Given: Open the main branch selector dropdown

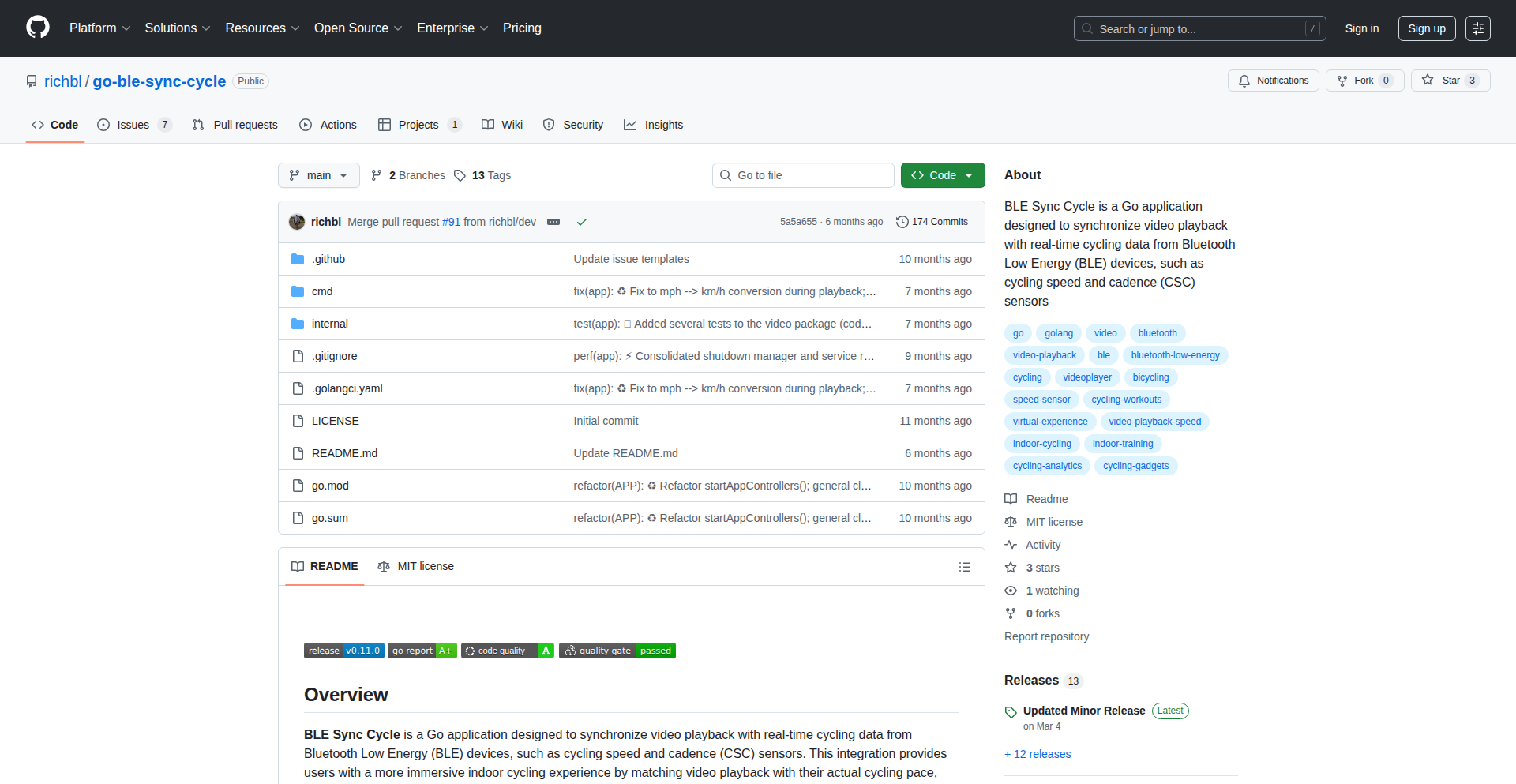Looking at the screenshot, I should pyautogui.click(x=319, y=175).
